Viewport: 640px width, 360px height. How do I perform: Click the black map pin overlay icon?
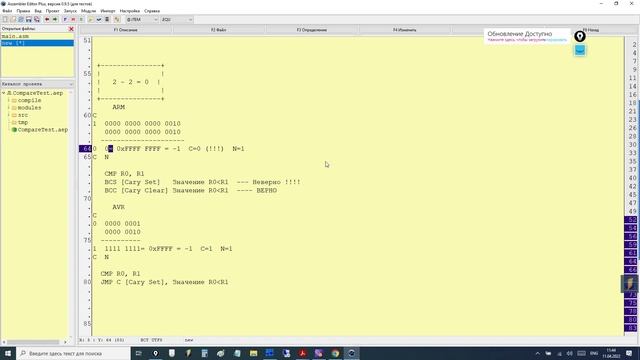point(580,36)
